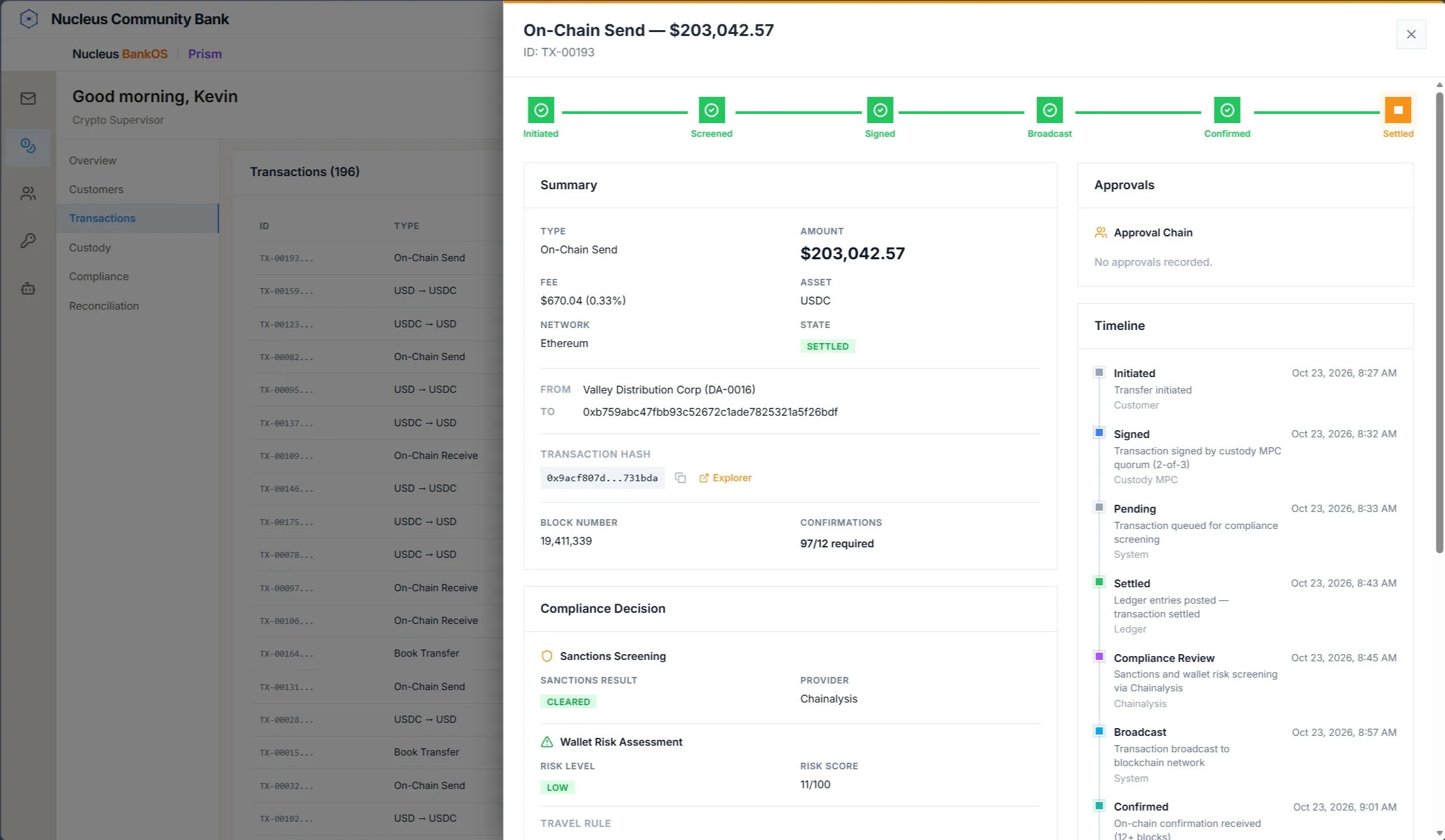Click the Signed timeline entry marker
The width and height of the screenshot is (1445, 840).
pyautogui.click(x=1099, y=433)
